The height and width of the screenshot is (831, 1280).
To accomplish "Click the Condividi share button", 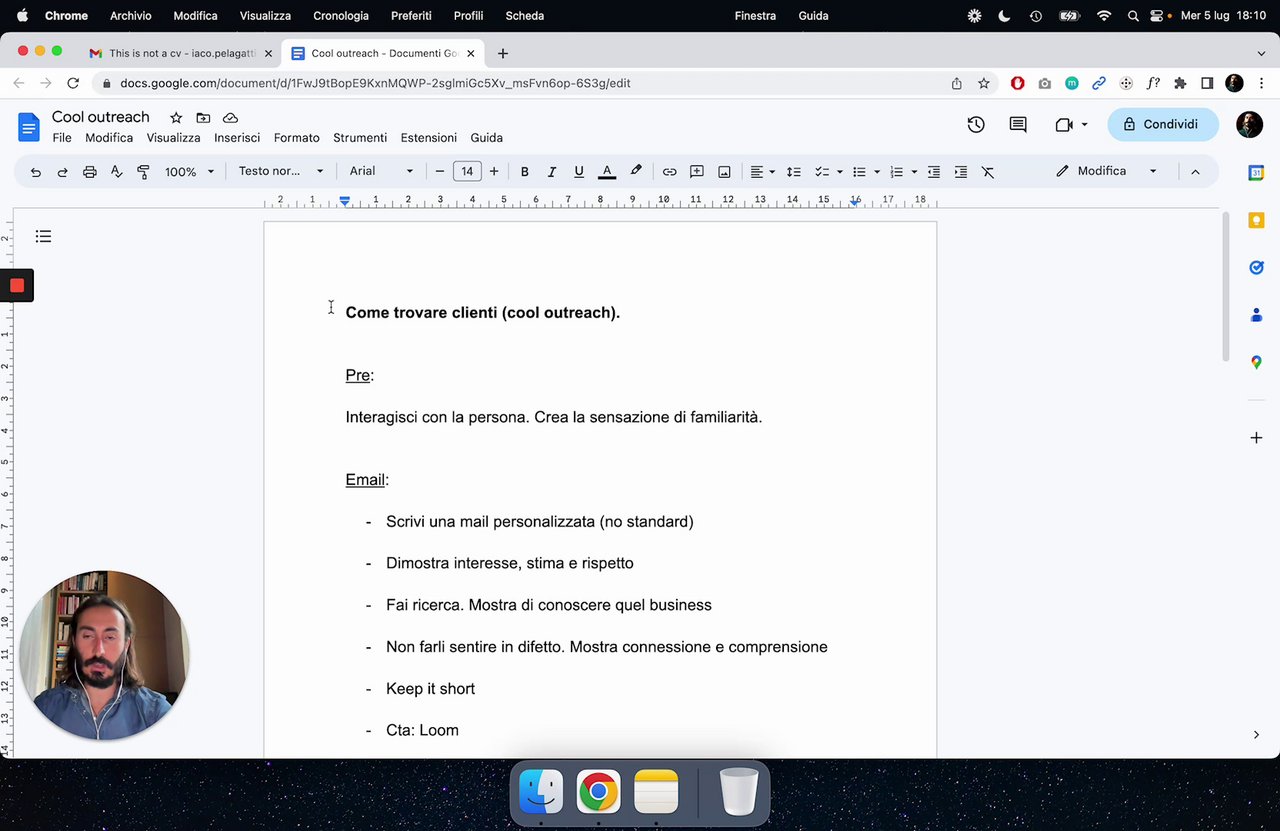I will pos(1163,124).
